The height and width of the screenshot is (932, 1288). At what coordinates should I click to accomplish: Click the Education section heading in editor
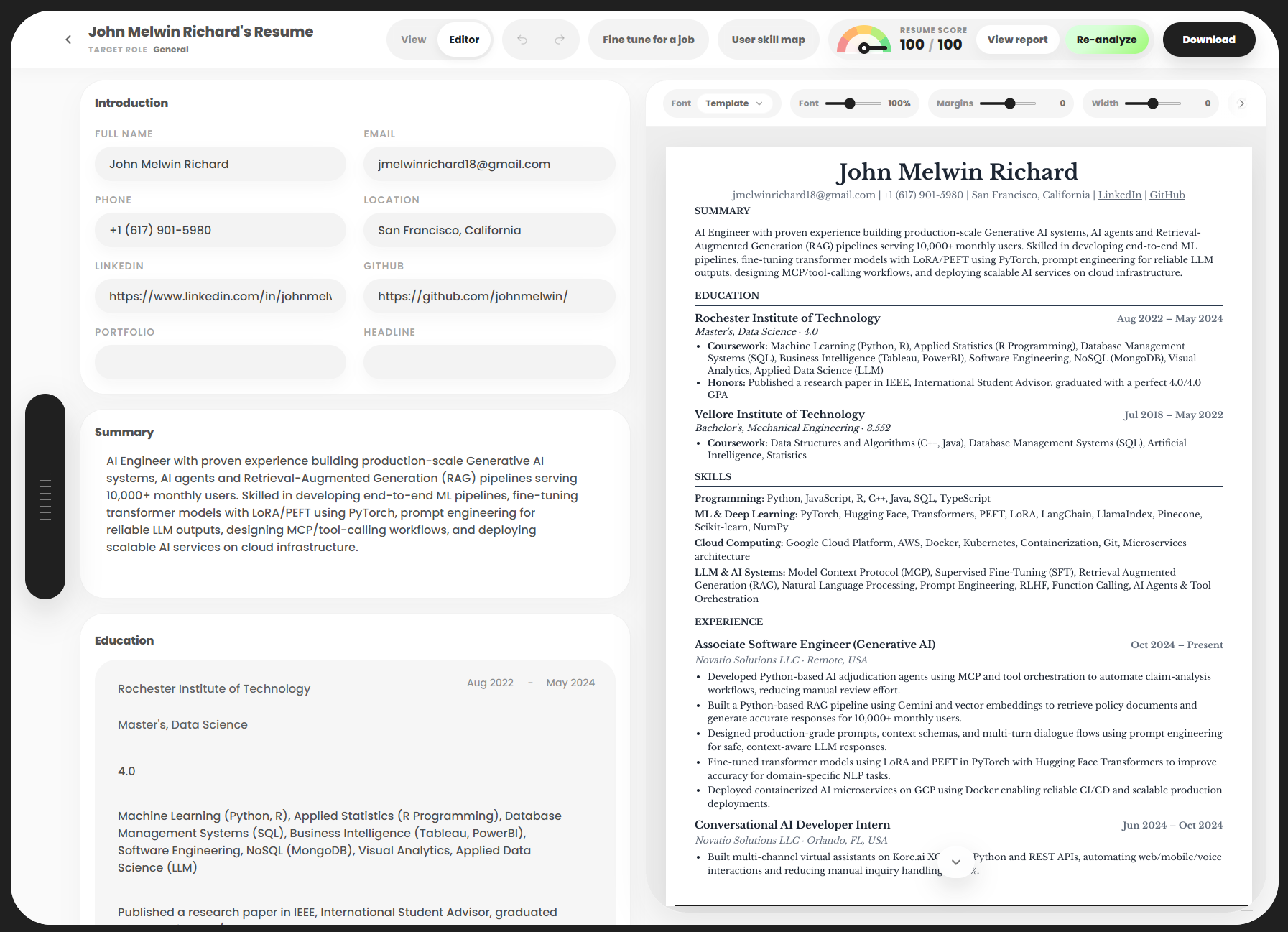124,640
